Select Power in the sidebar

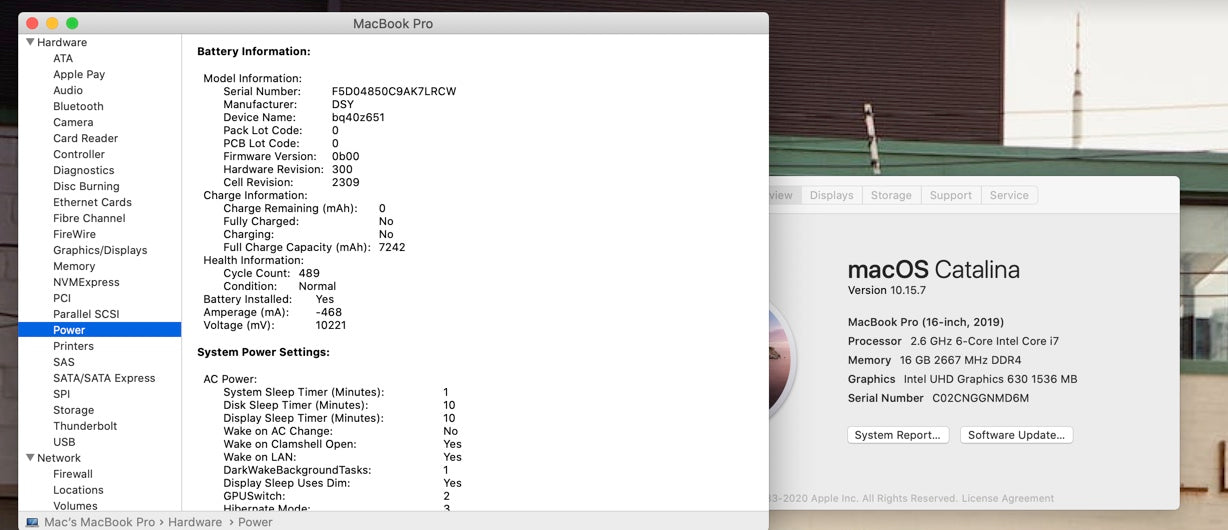click(x=69, y=330)
